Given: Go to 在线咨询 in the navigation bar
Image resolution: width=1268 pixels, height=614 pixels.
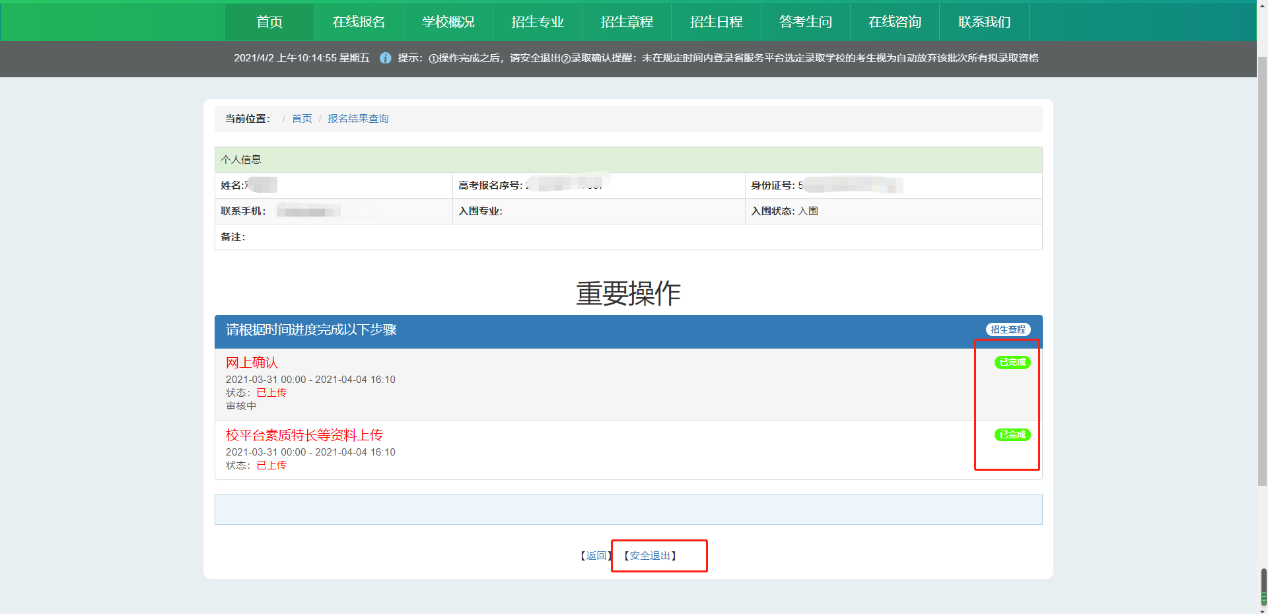Looking at the screenshot, I should tap(894, 22).
